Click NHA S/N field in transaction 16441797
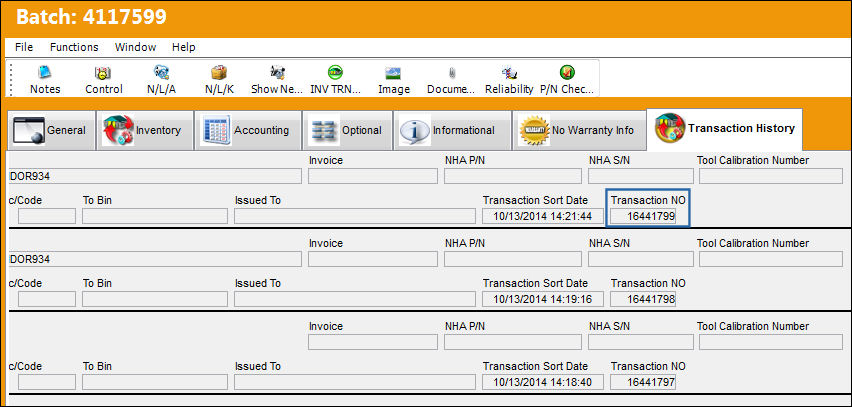 tap(641, 342)
